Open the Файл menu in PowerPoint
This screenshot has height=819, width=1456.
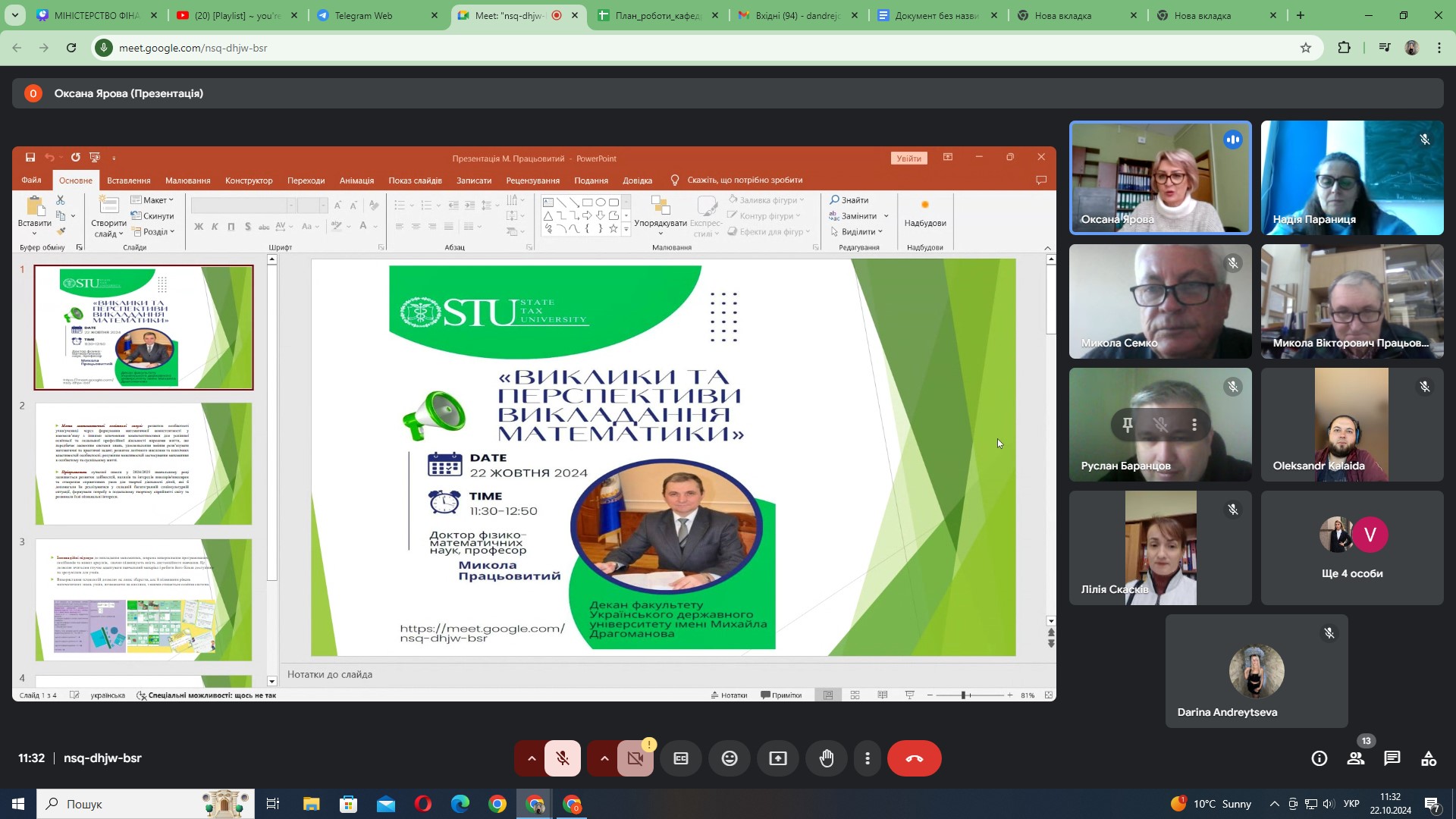coord(31,180)
